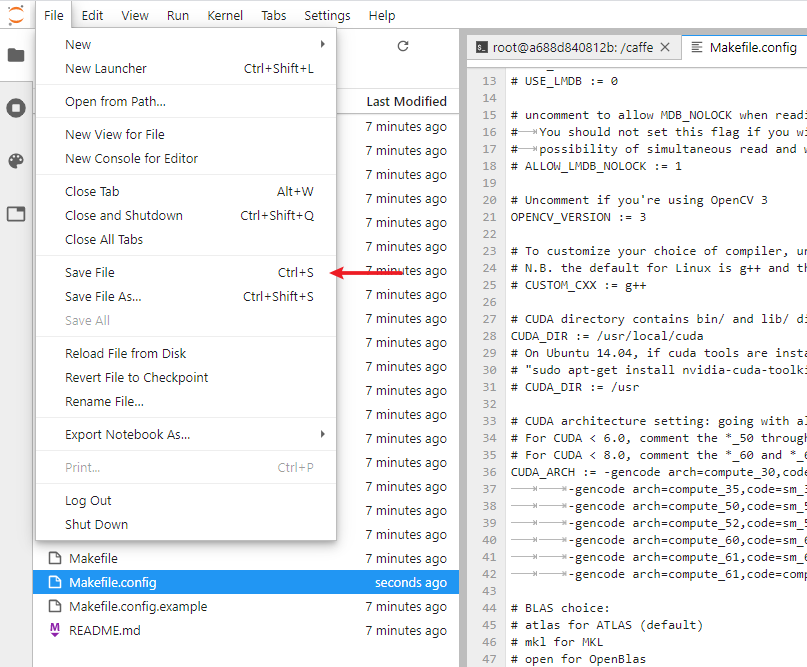Expand Export Notebook As submenu arrow
807x667 pixels.
tap(323, 434)
